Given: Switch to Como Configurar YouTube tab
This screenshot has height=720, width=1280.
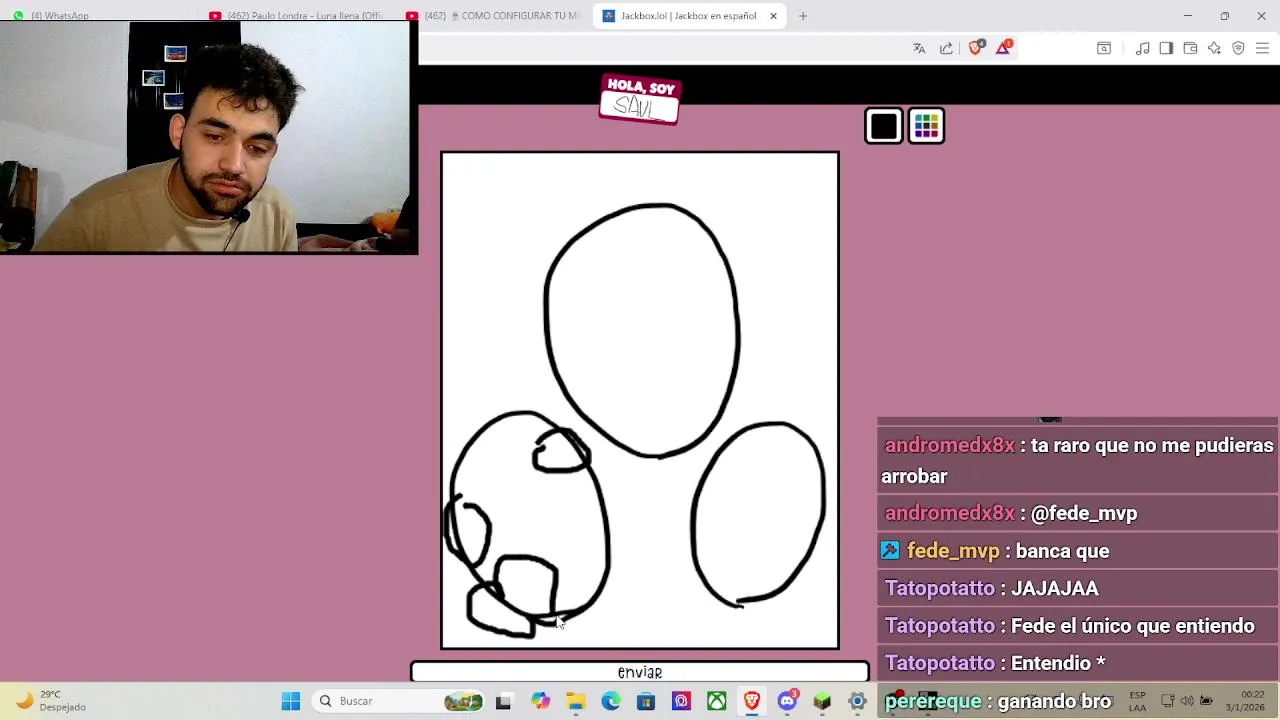Looking at the screenshot, I should coord(495,16).
